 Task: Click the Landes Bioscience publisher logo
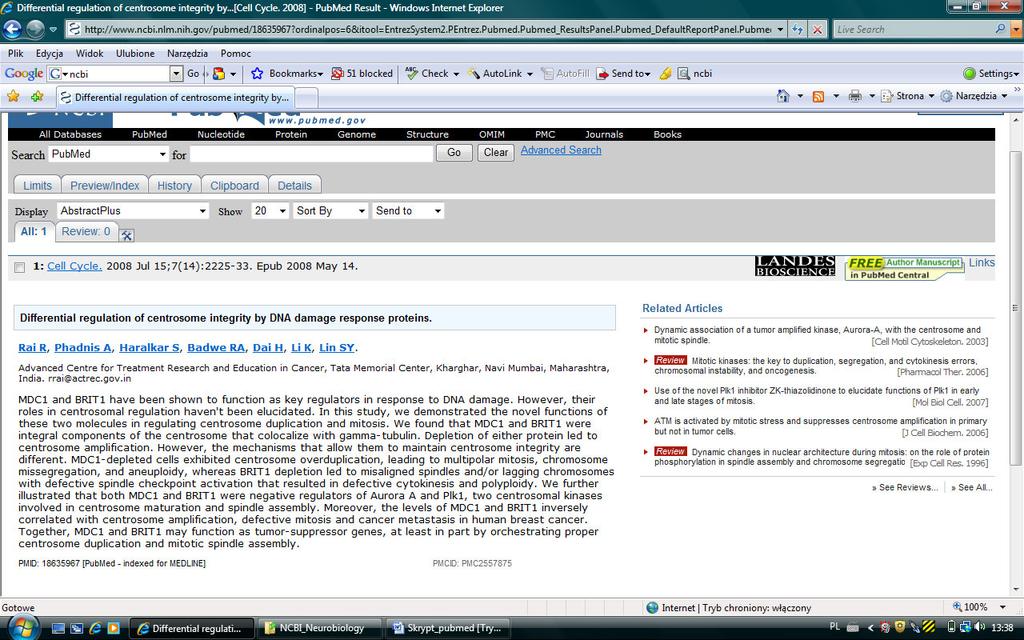(x=795, y=266)
